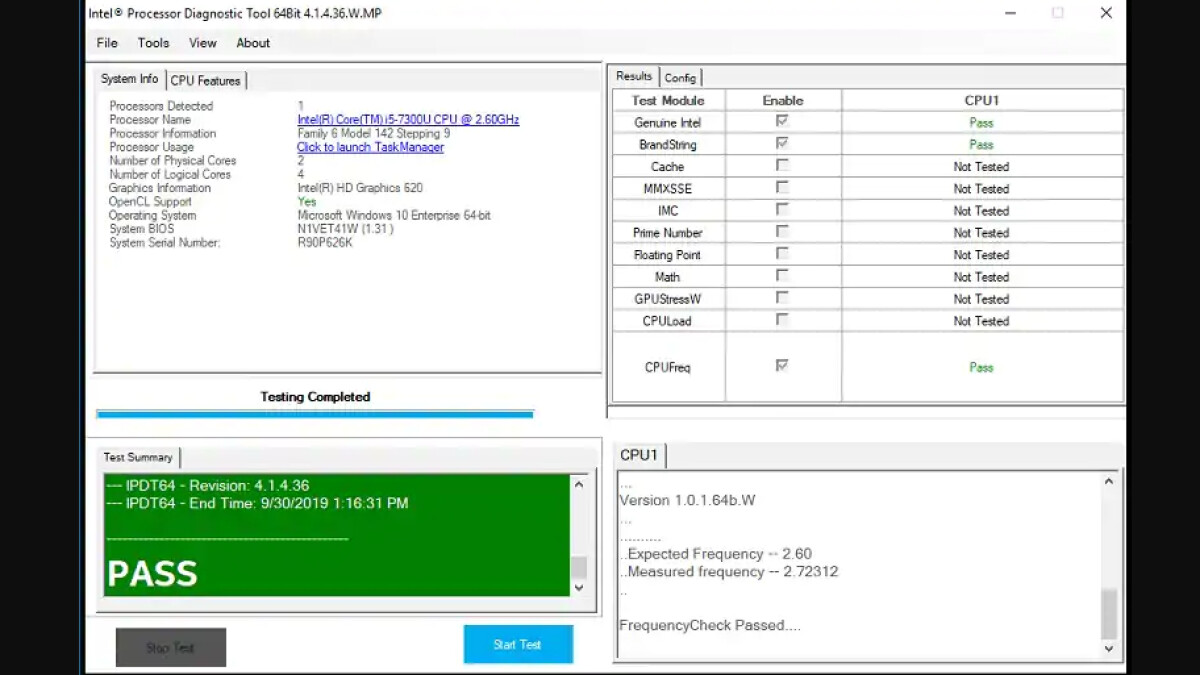This screenshot has width=1200, height=675.
Task: Enable the CPULoad test checkbox
Action: (782, 319)
